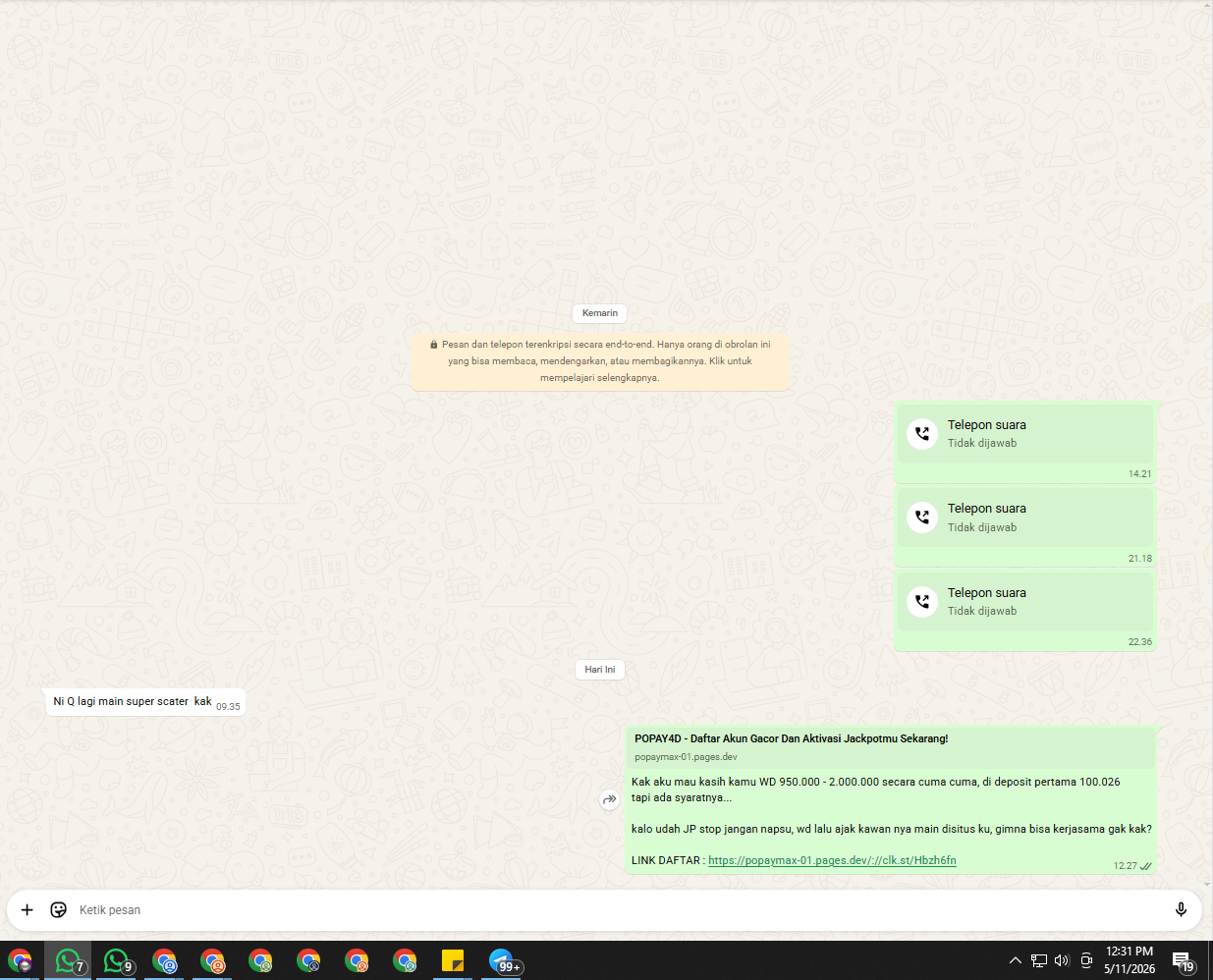Viewport: 1213px width, 980px height.
Task: Open the popaymax-01.pages.dev LINK DAFTAR link
Action: tap(832, 860)
